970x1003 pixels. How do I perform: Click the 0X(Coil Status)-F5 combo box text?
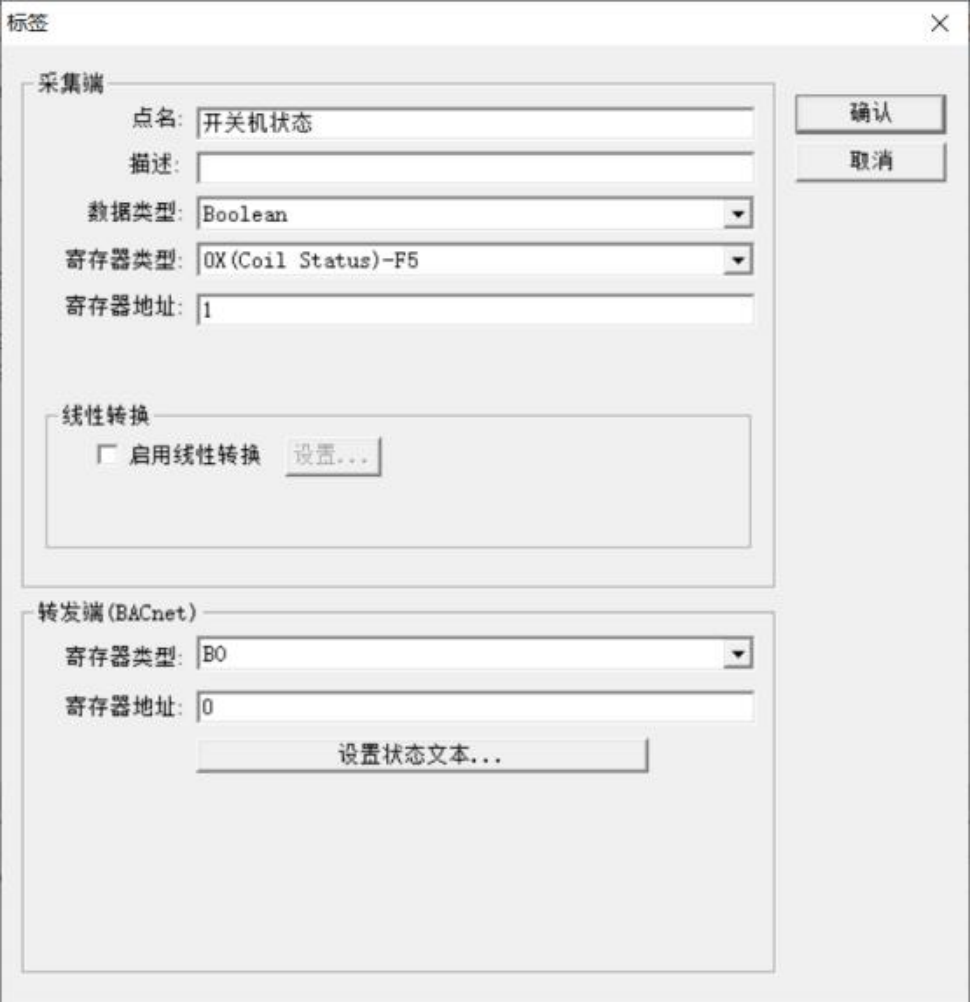point(310,260)
